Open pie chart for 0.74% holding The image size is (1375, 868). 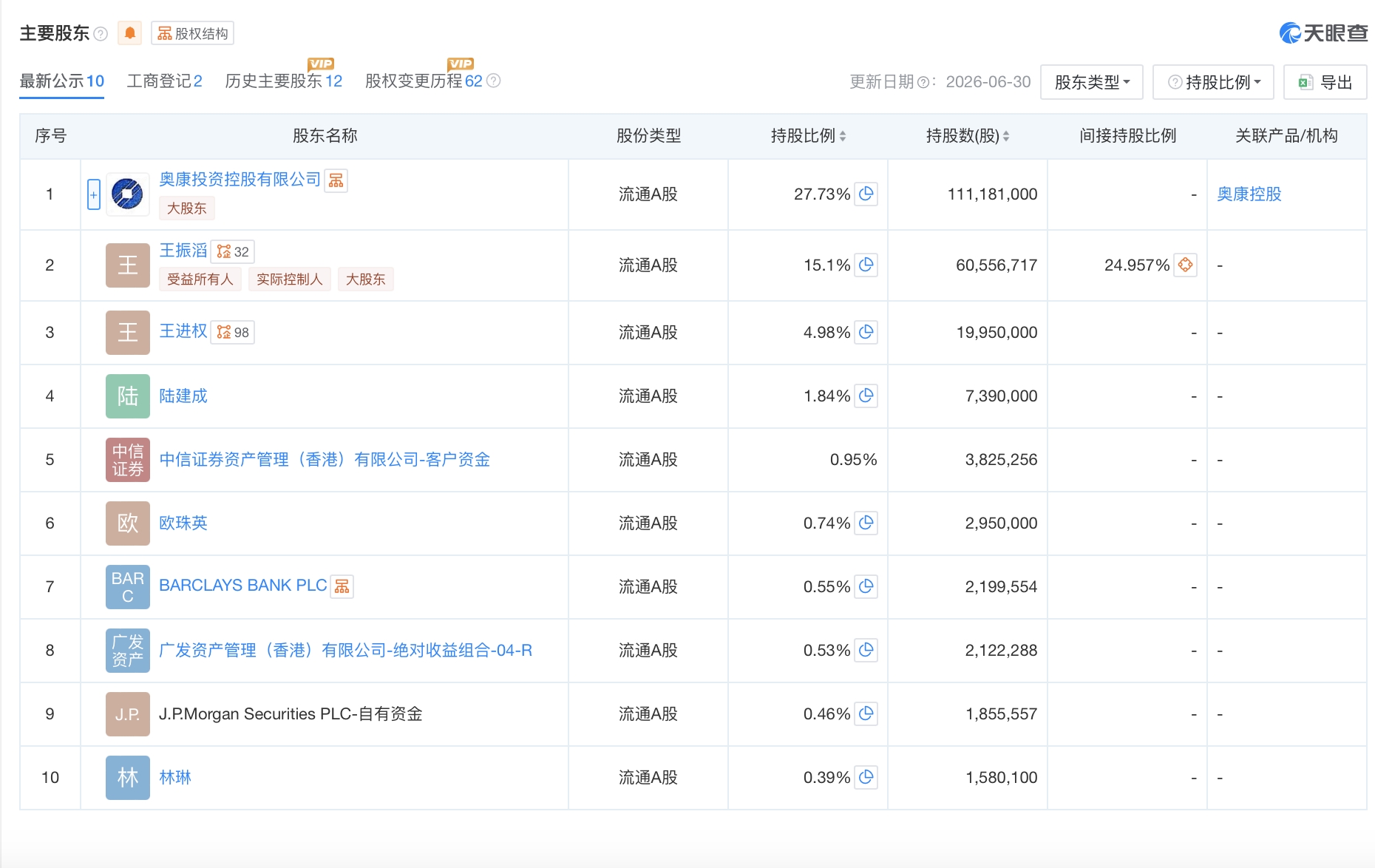(x=866, y=523)
